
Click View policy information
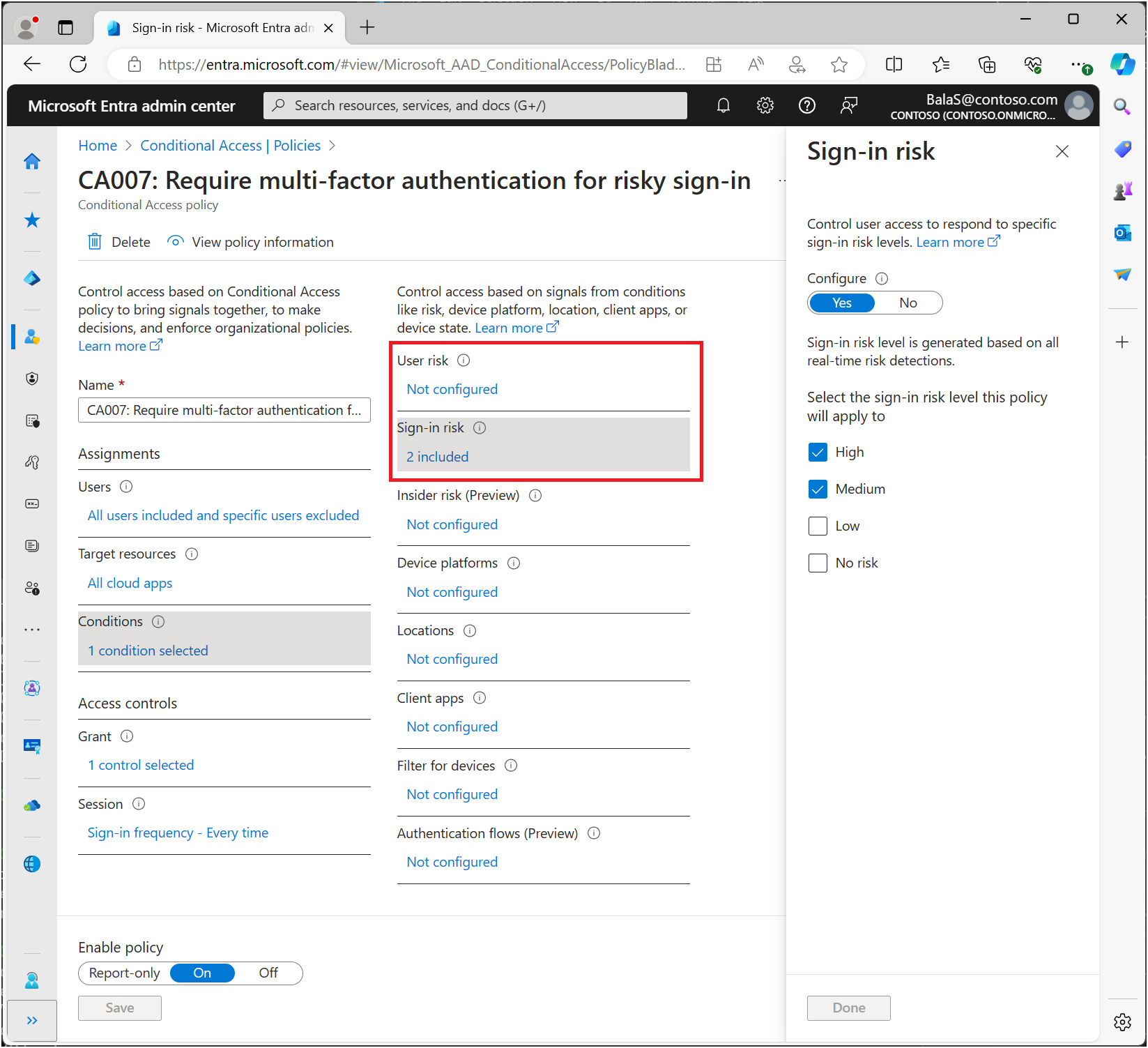262,242
